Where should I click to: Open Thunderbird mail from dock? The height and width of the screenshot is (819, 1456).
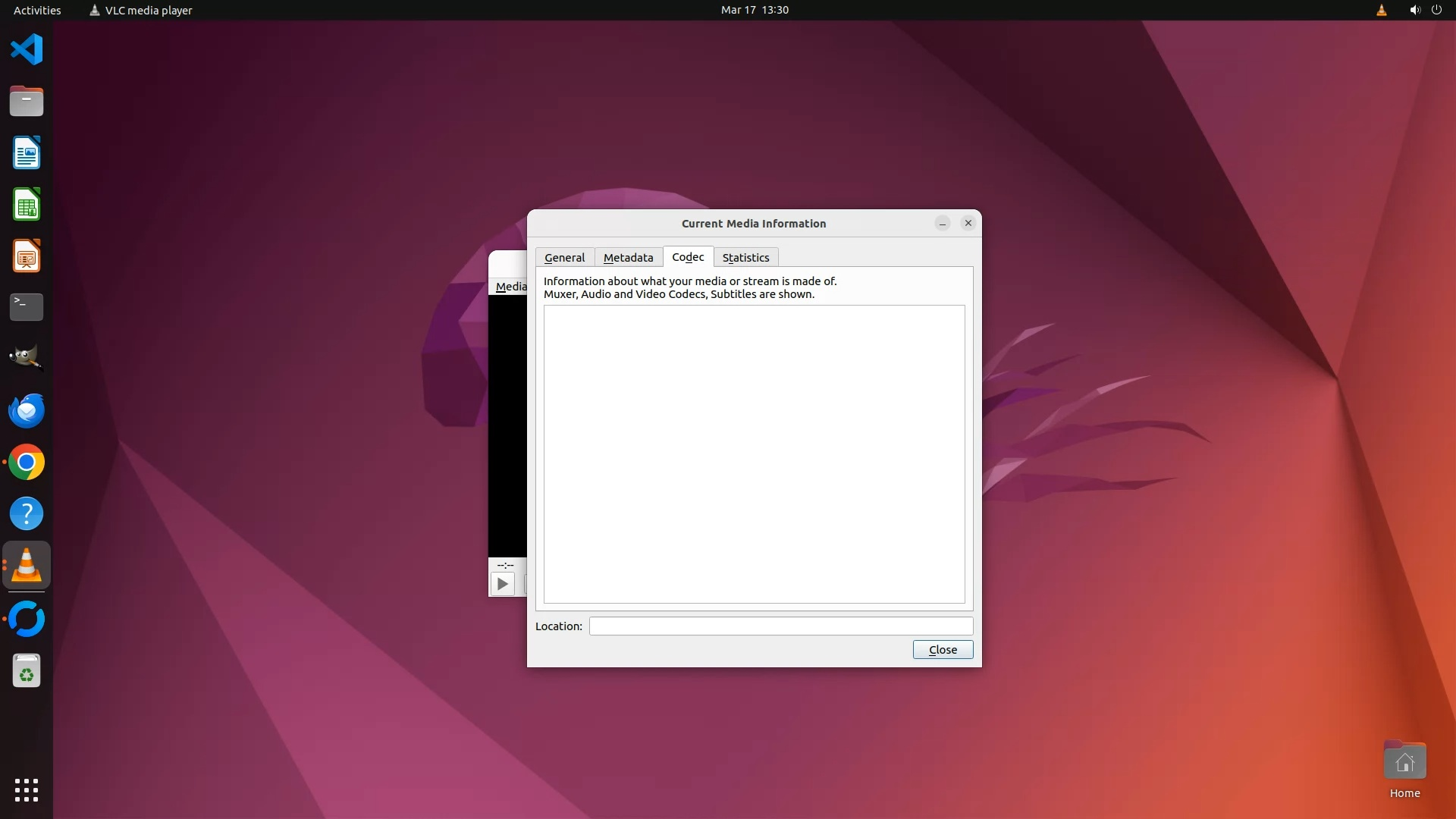27,410
